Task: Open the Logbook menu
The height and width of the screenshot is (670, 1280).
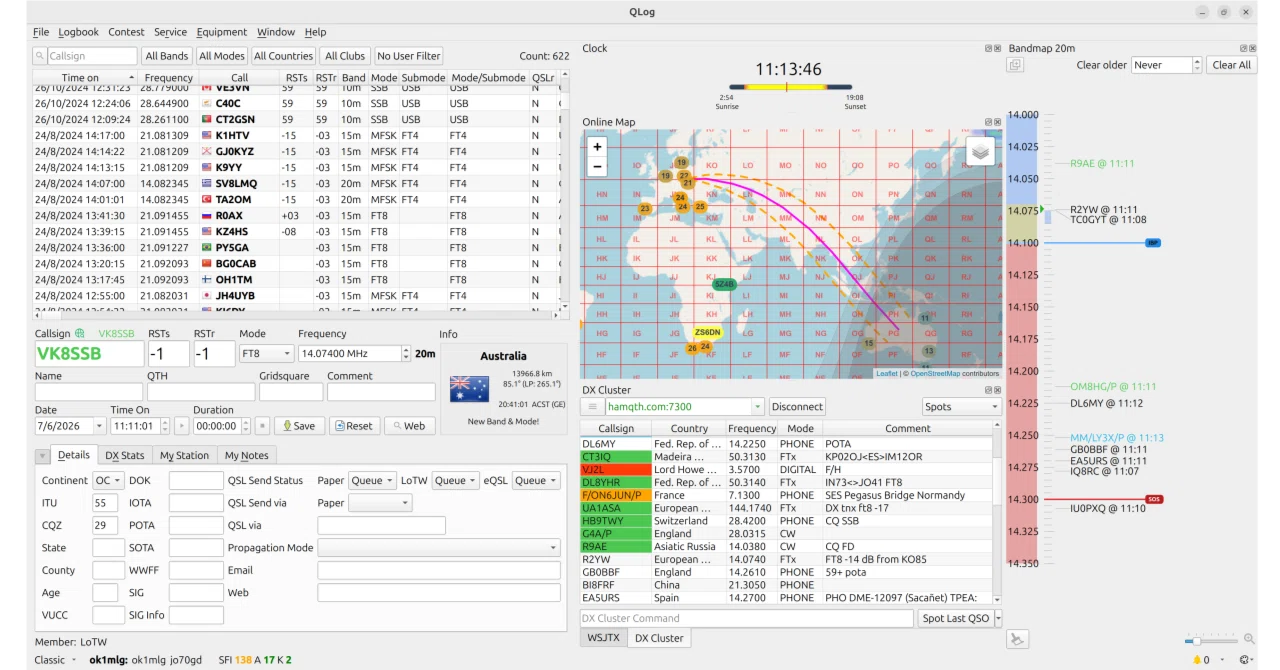Action: (79, 32)
